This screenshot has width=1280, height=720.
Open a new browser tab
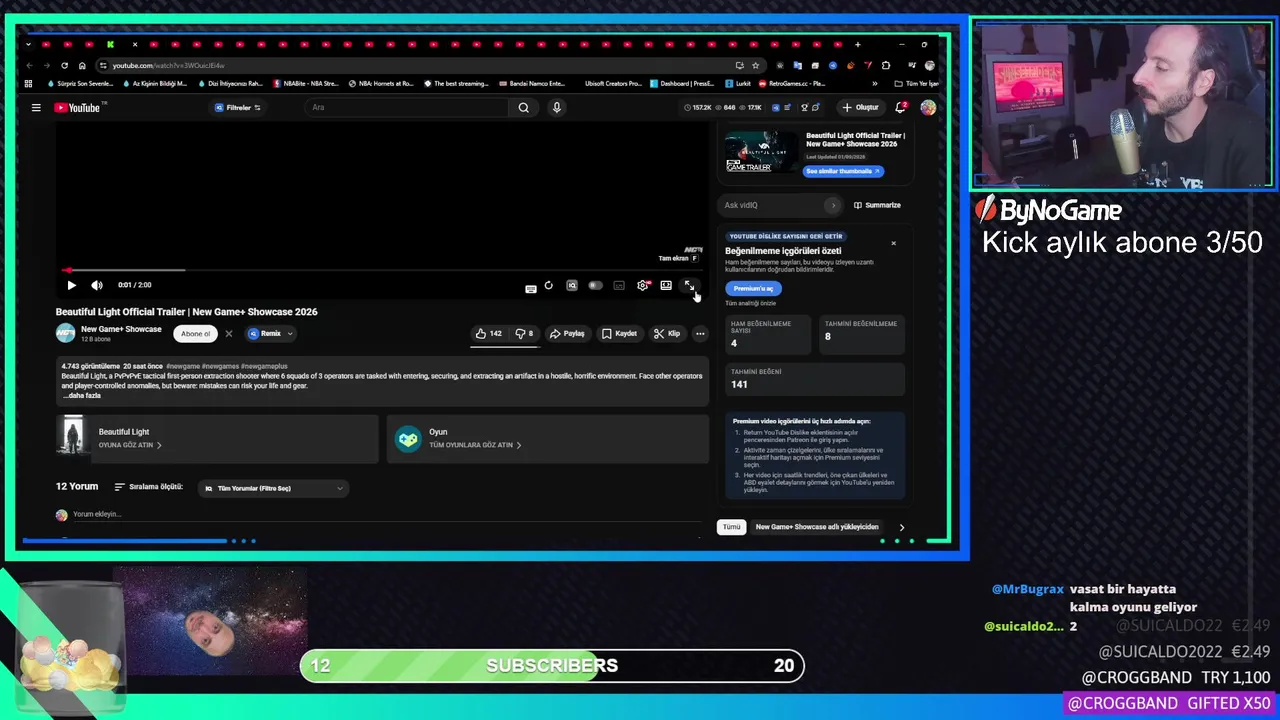tap(857, 44)
